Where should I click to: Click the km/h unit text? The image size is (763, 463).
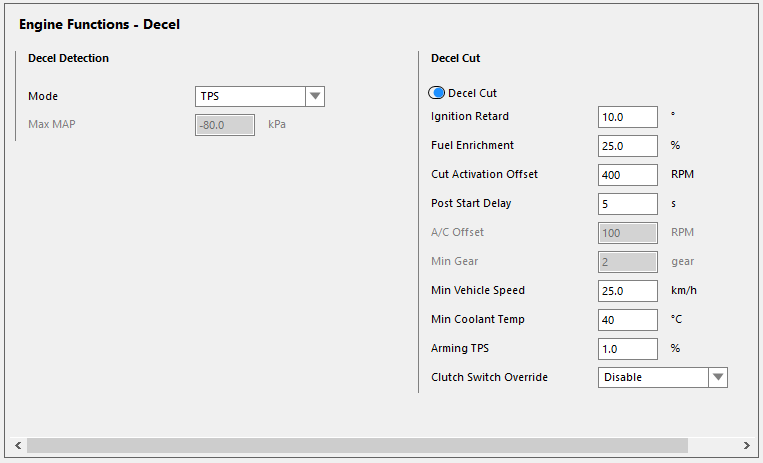coord(684,290)
